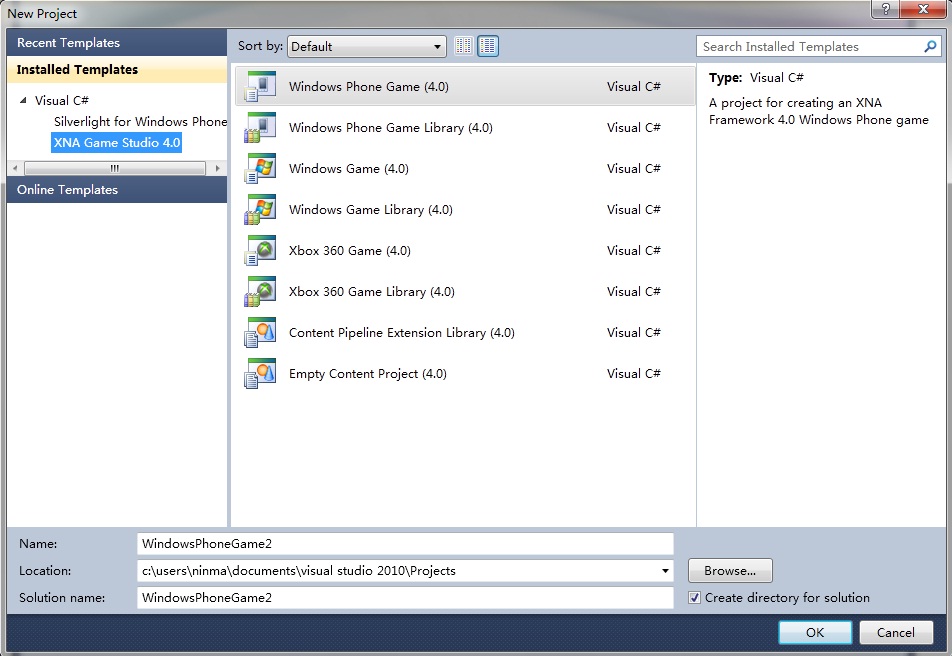Click the Browse button
Image resolution: width=952 pixels, height=656 pixels.
(730, 571)
